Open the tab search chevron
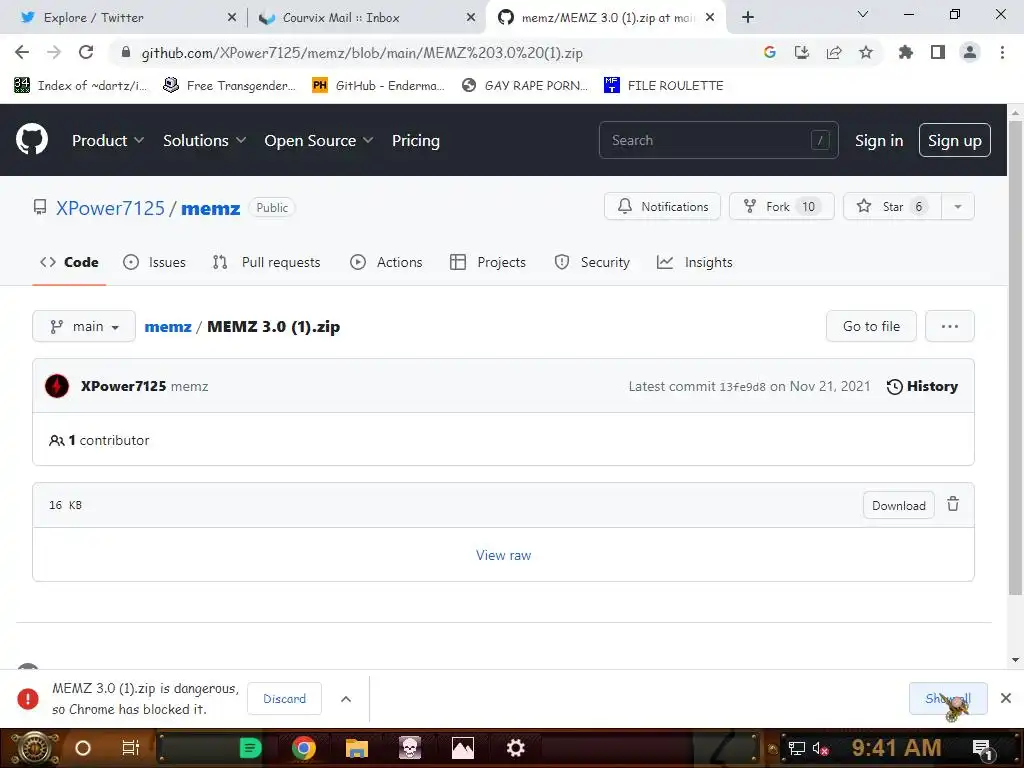The image size is (1024, 768). (x=863, y=14)
